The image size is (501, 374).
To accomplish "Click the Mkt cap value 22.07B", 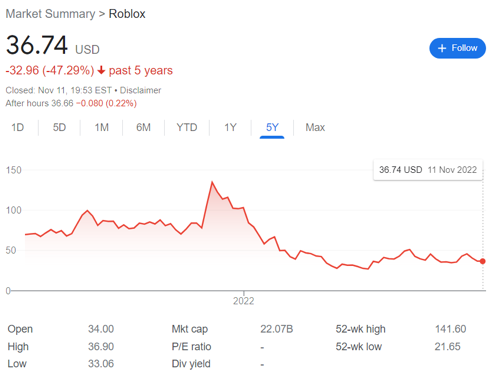I will point(276,329).
